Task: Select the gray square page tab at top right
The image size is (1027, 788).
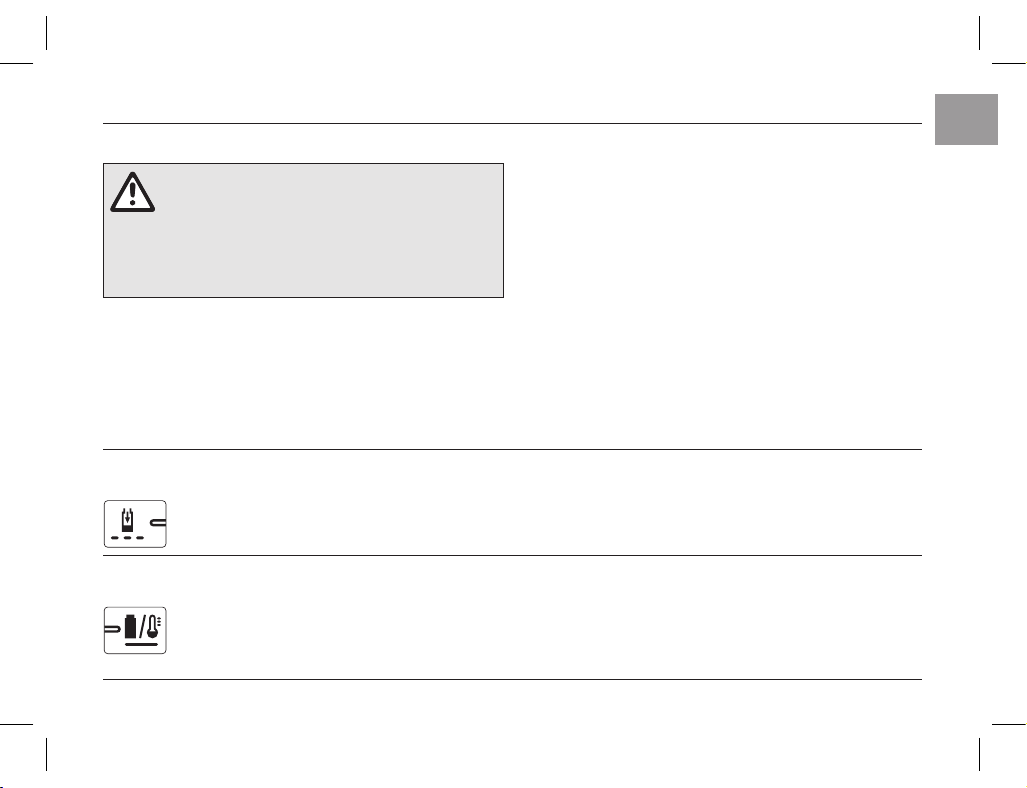Action: 966,119
